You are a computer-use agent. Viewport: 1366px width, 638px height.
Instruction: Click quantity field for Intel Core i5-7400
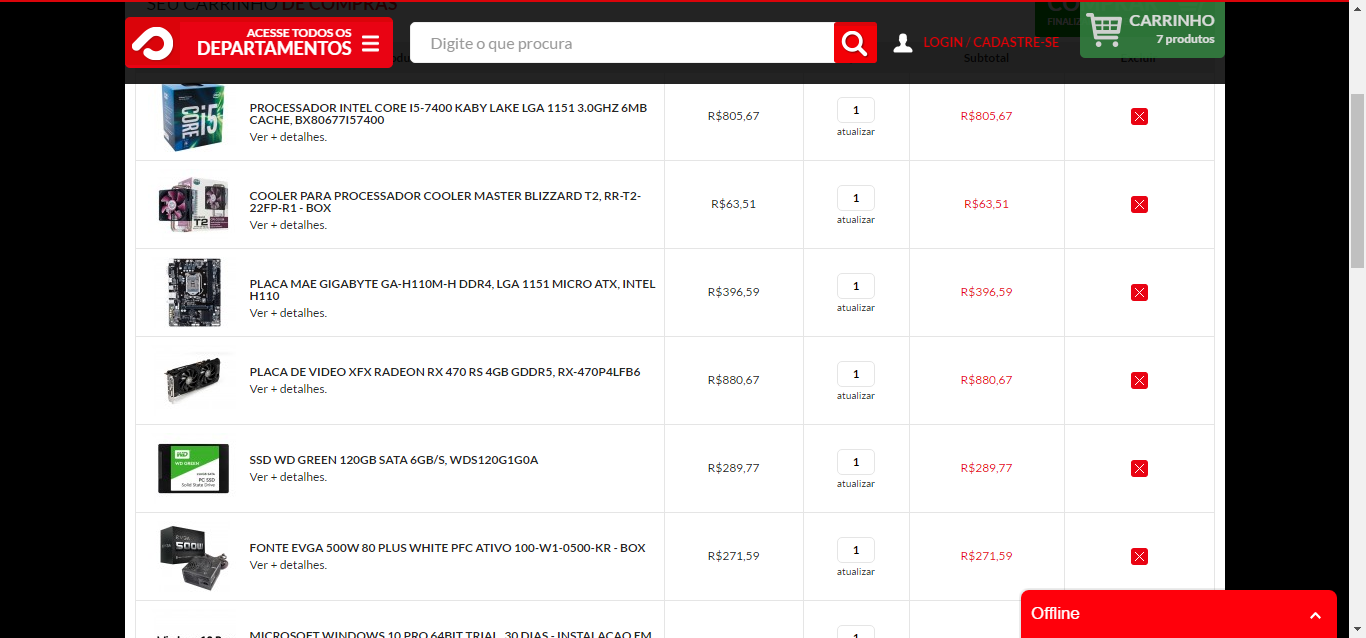click(856, 110)
